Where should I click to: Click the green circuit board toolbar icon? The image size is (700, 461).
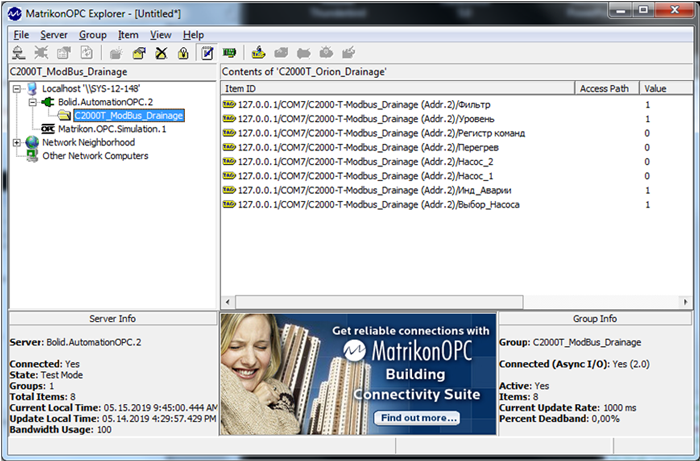click(230, 53)
